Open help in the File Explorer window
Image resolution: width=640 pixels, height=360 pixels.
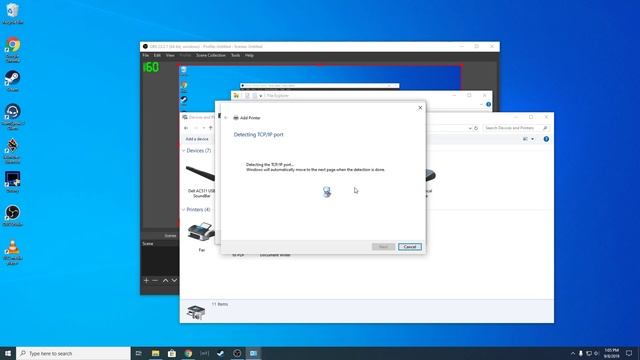(488, 104)
